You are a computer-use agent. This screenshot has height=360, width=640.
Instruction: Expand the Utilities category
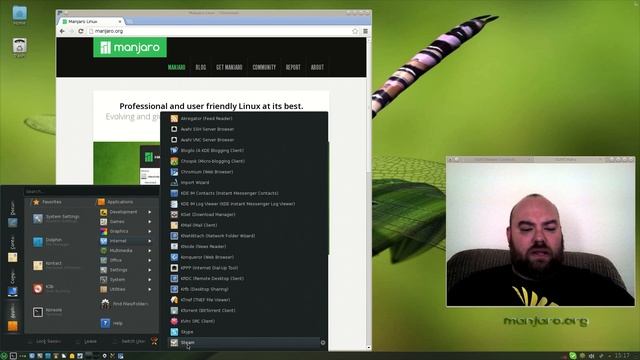[126, 289]
